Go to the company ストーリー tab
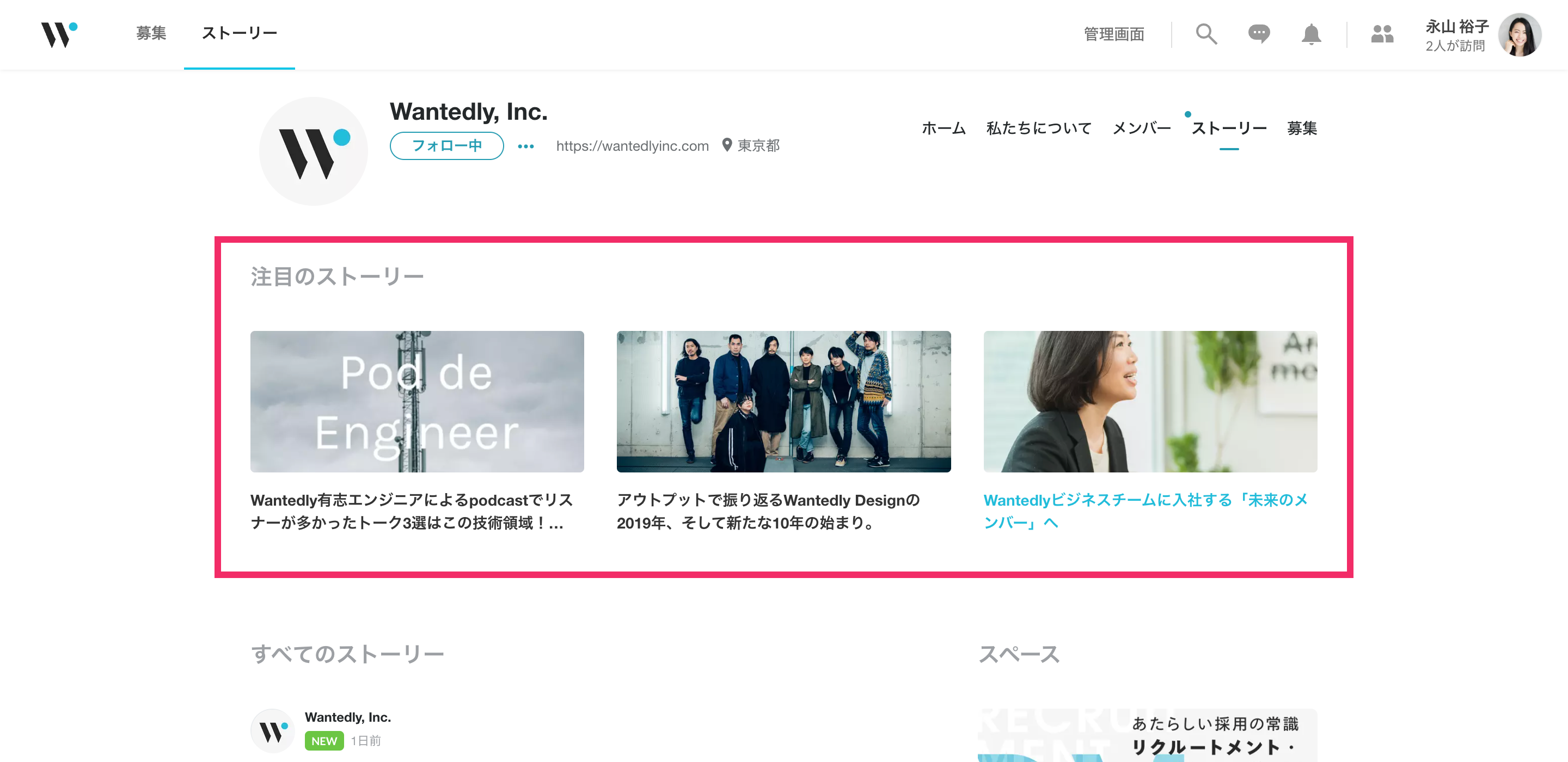The width and height of the screenshot is (1568, 762). [1229, 128]
